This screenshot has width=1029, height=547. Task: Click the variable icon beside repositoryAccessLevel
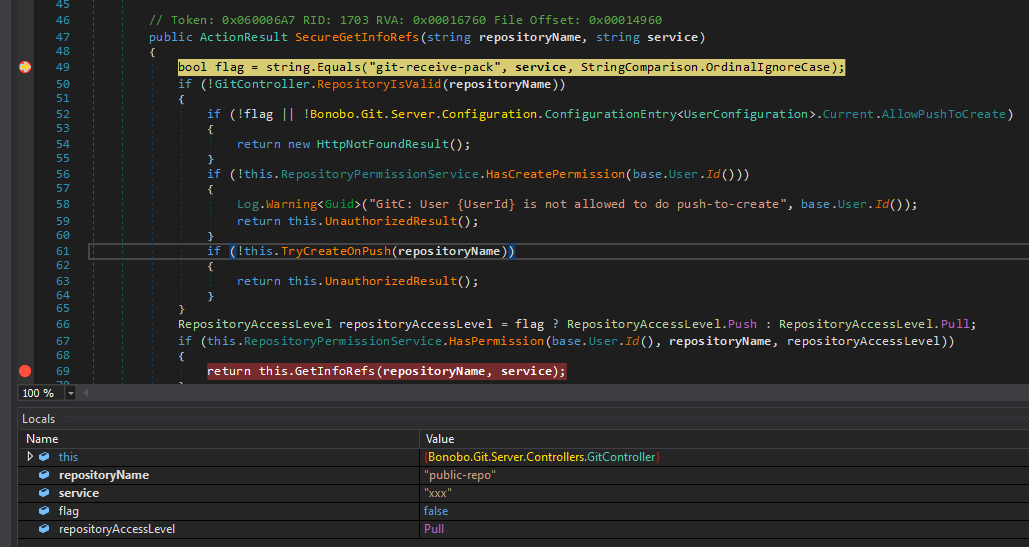coord(45,529)
